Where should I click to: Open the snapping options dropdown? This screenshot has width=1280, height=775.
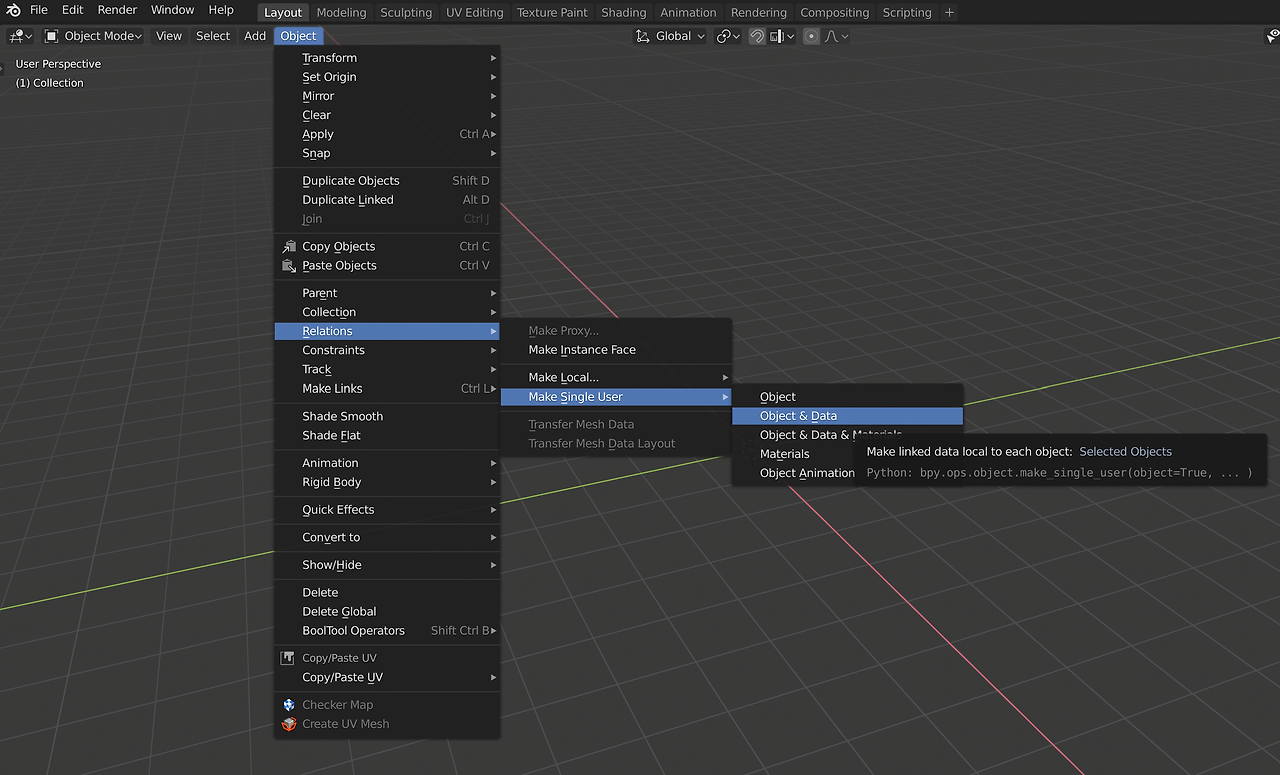(x=783, y=36)
